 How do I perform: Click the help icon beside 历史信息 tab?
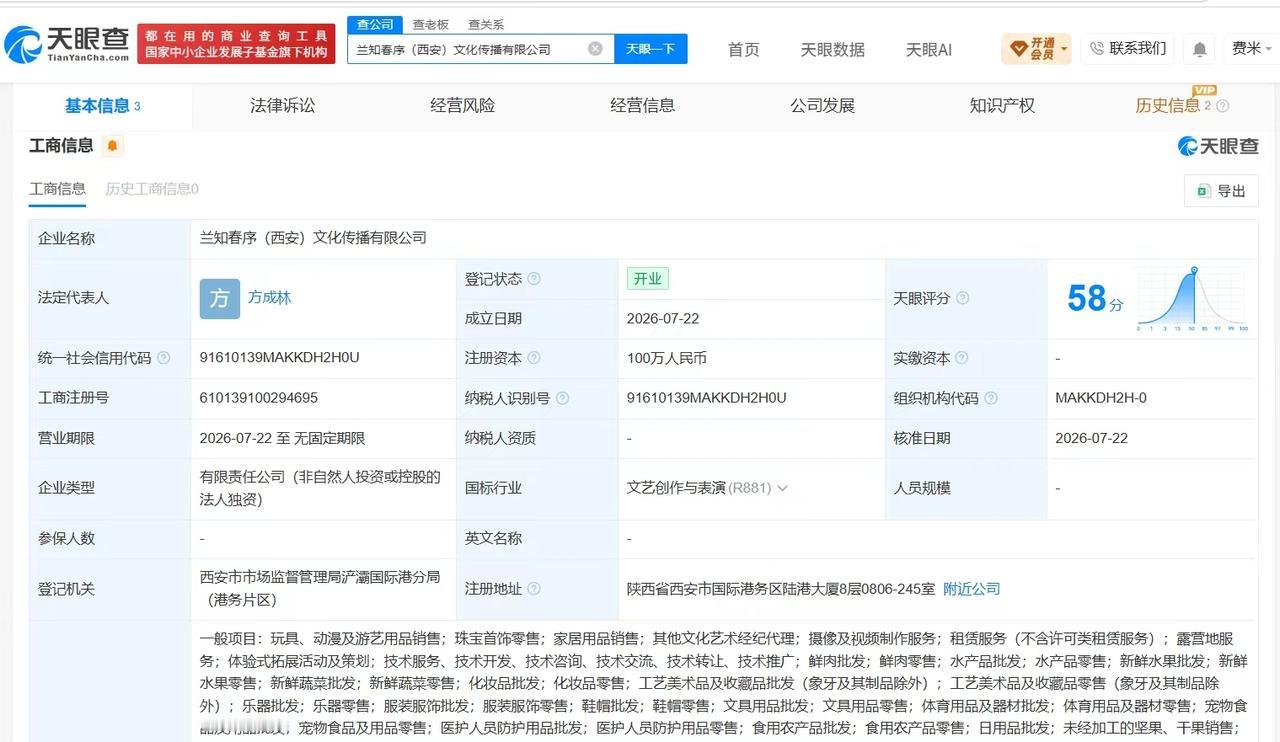pos(1222,106)
